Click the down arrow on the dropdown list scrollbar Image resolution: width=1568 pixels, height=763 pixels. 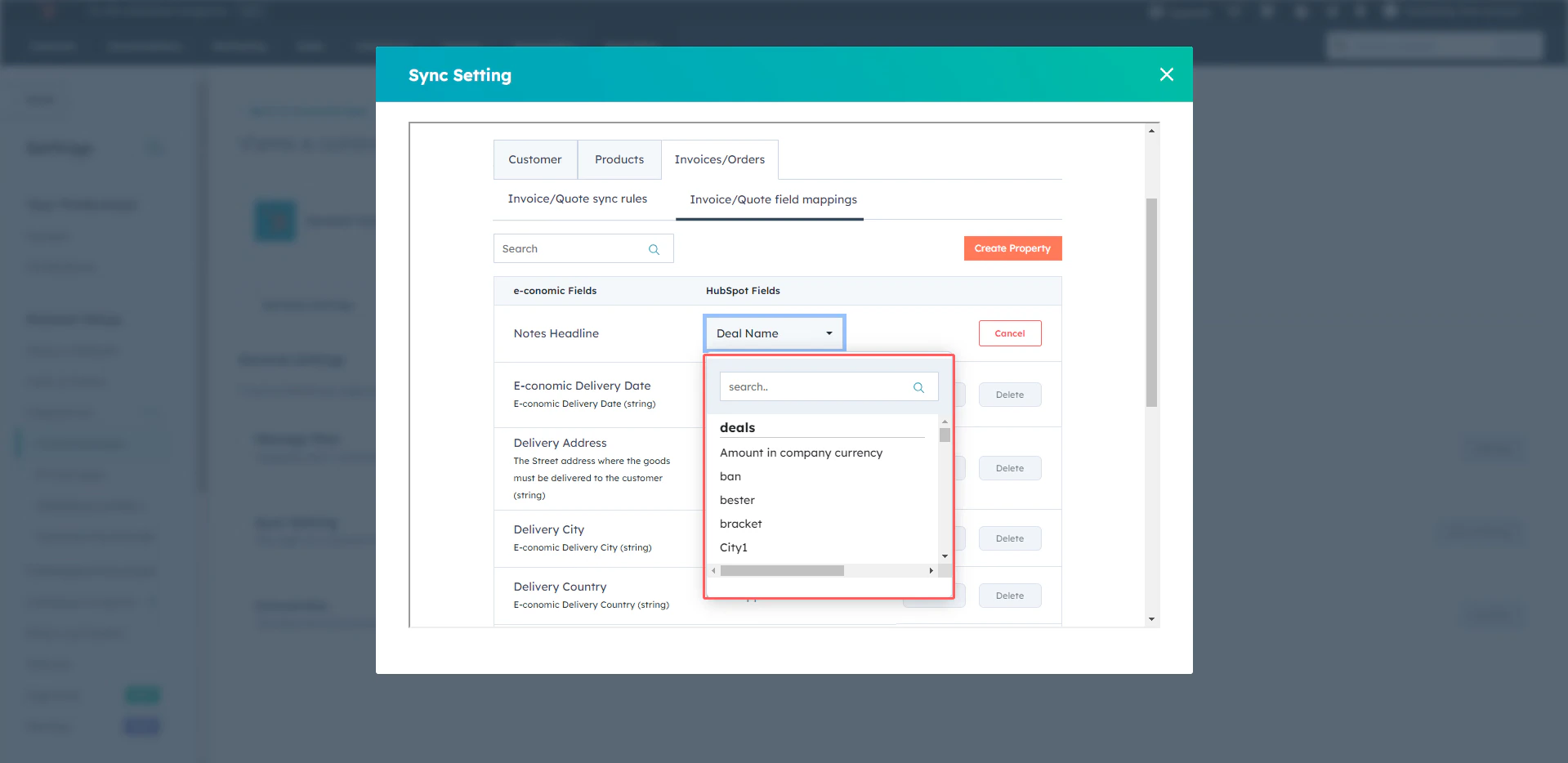(x=945, y=556)
